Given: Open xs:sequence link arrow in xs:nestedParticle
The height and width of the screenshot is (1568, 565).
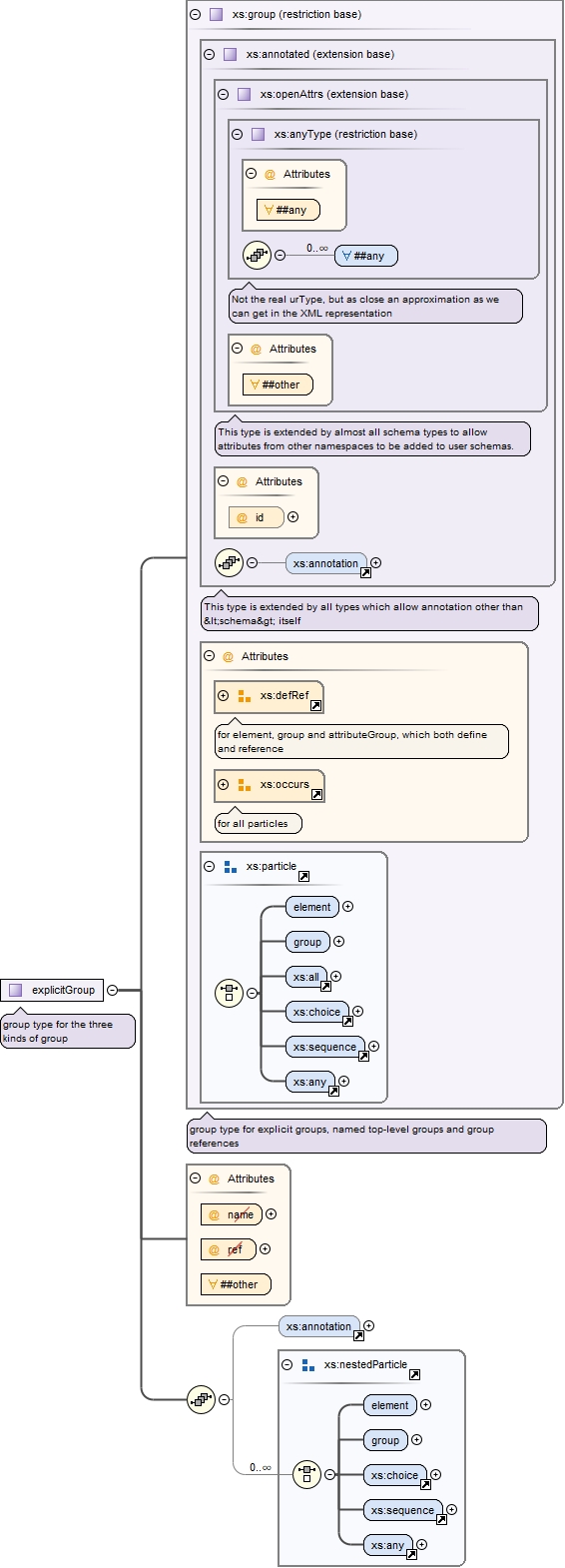Looking at the screenshot, I should tap(441, 1519).
